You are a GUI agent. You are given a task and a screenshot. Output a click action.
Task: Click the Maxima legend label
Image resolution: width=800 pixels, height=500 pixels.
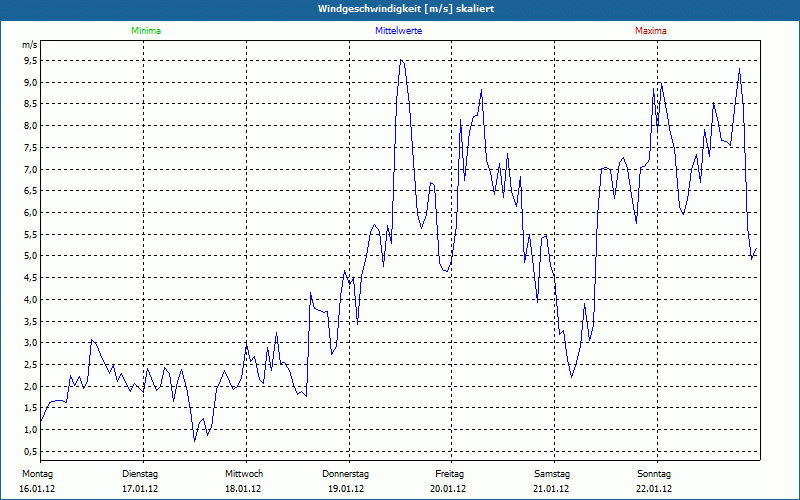651,31
